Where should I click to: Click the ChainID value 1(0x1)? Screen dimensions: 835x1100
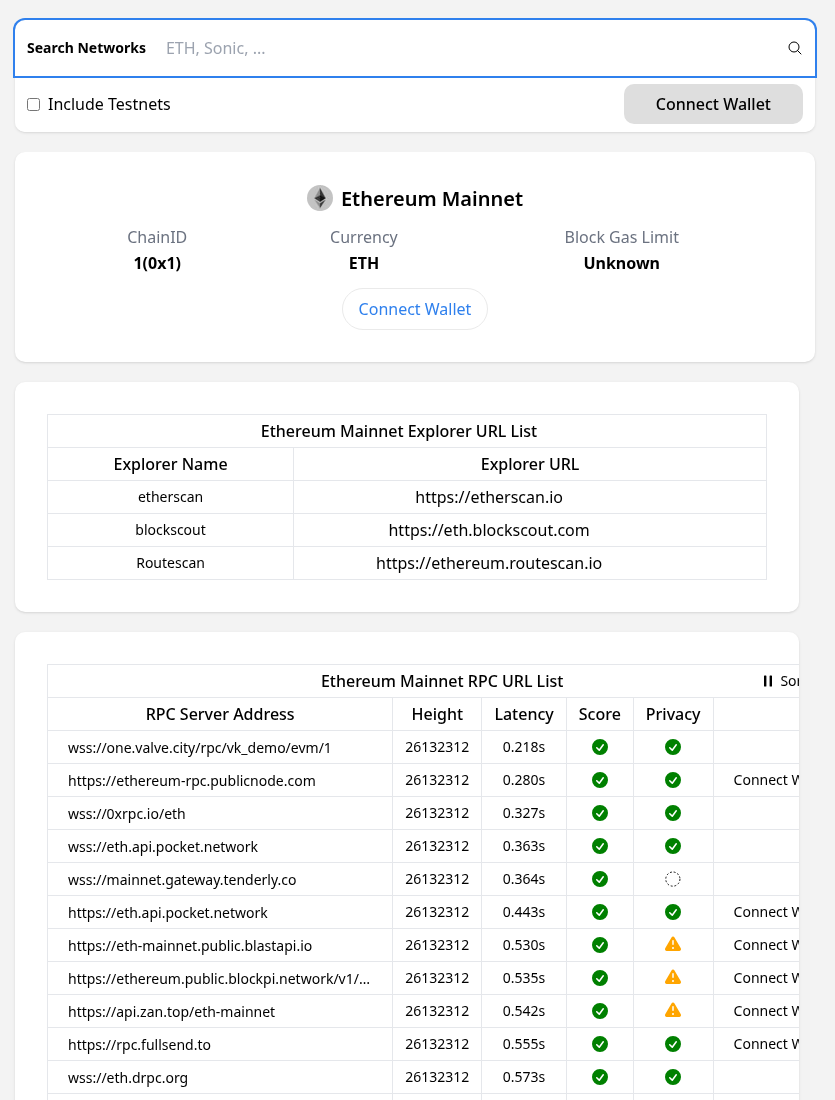tap(157, 263)
